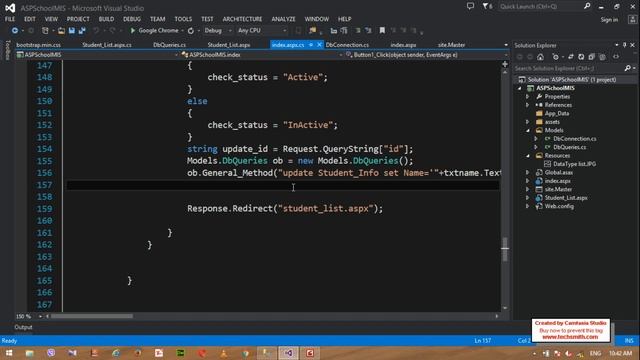This screenshot has height=360, width=640.
Task: Toggle pin on index.aspx.cs tab
Action: click(x=311, y=45)
